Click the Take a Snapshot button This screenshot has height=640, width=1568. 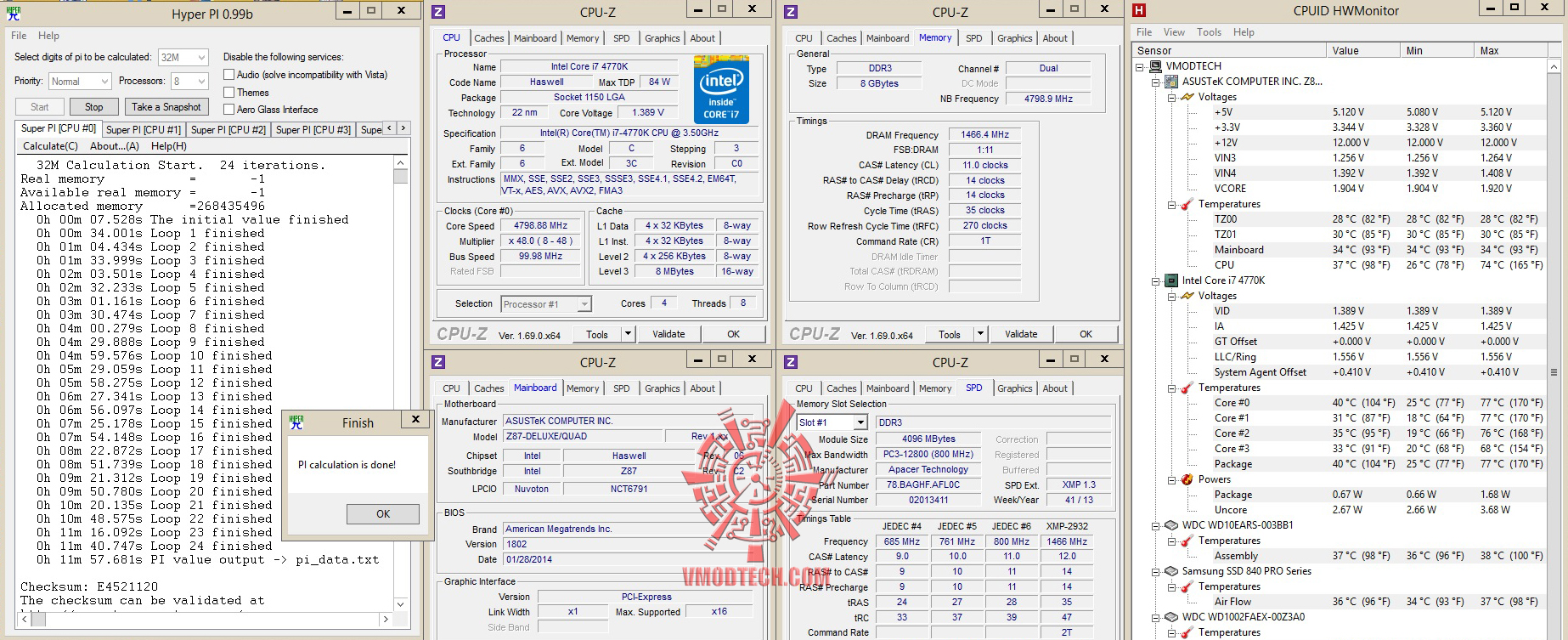pos(166,107)
